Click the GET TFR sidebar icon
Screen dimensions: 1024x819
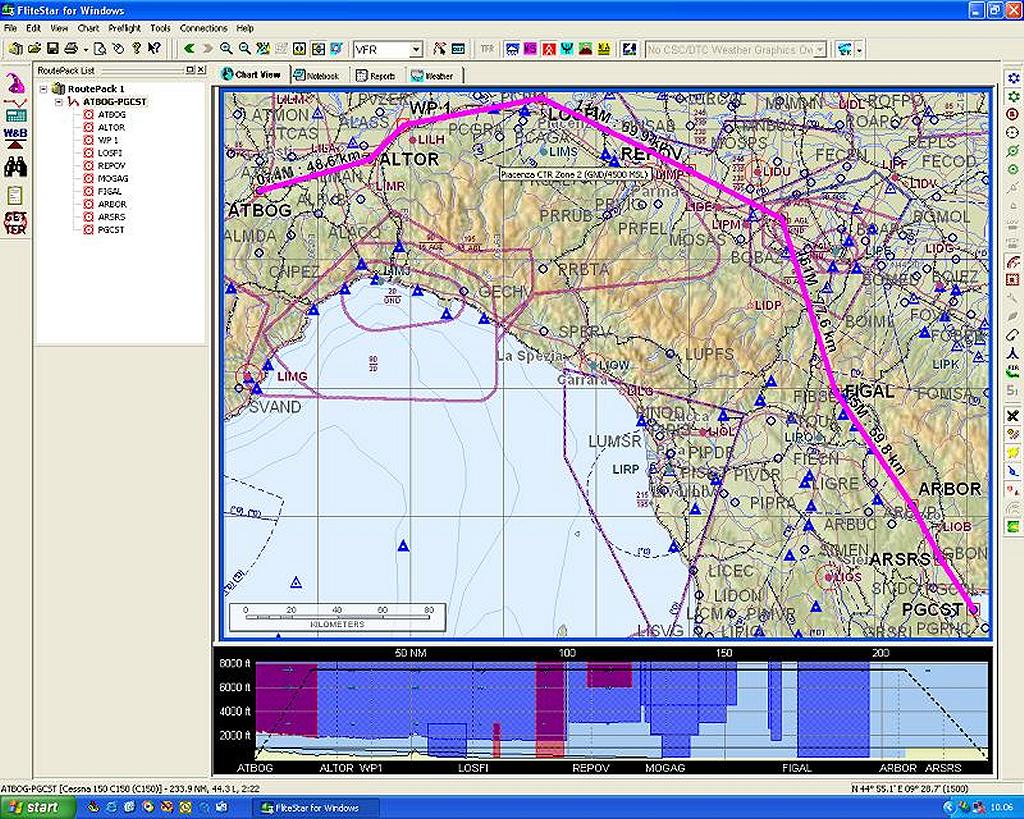(15, 223)
